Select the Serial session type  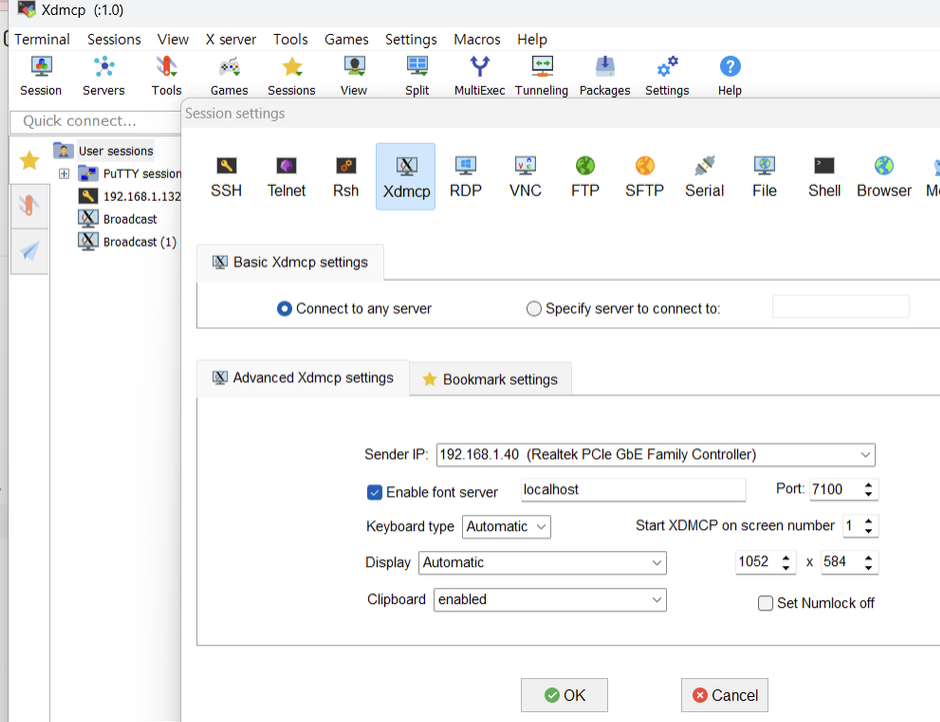point(704,177)
